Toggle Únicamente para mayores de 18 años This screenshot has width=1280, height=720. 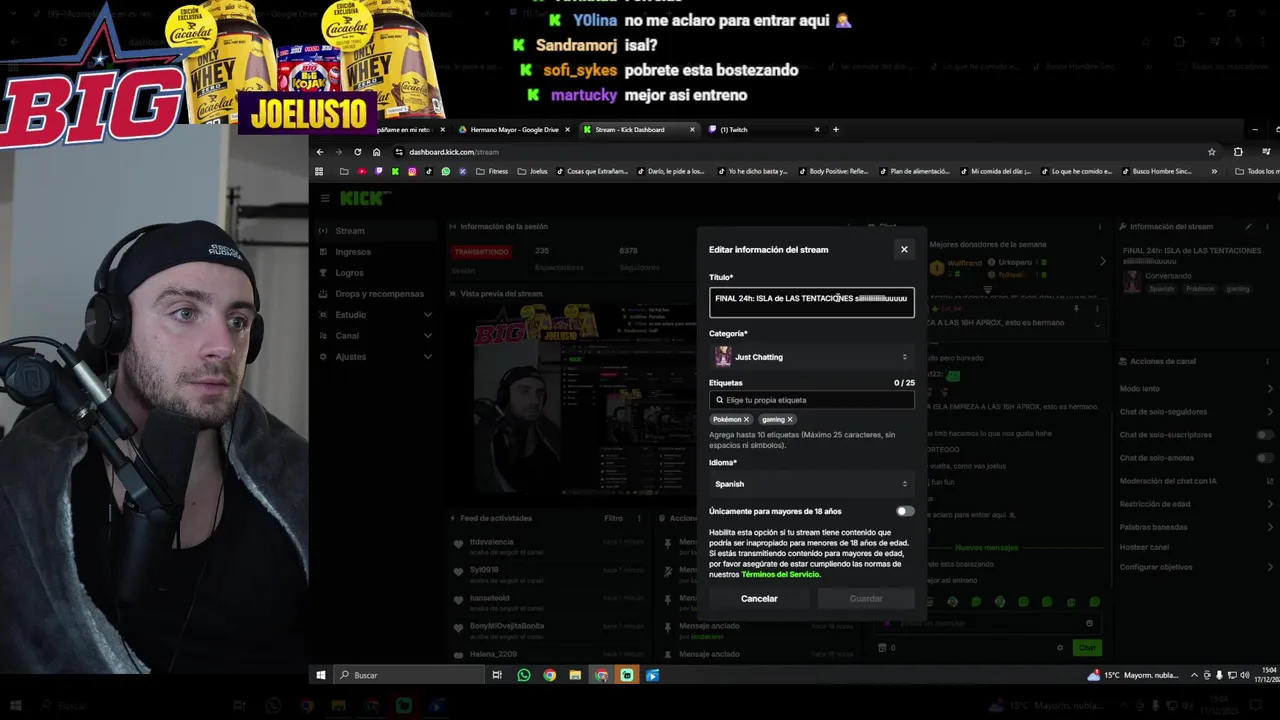coord(904,511)
